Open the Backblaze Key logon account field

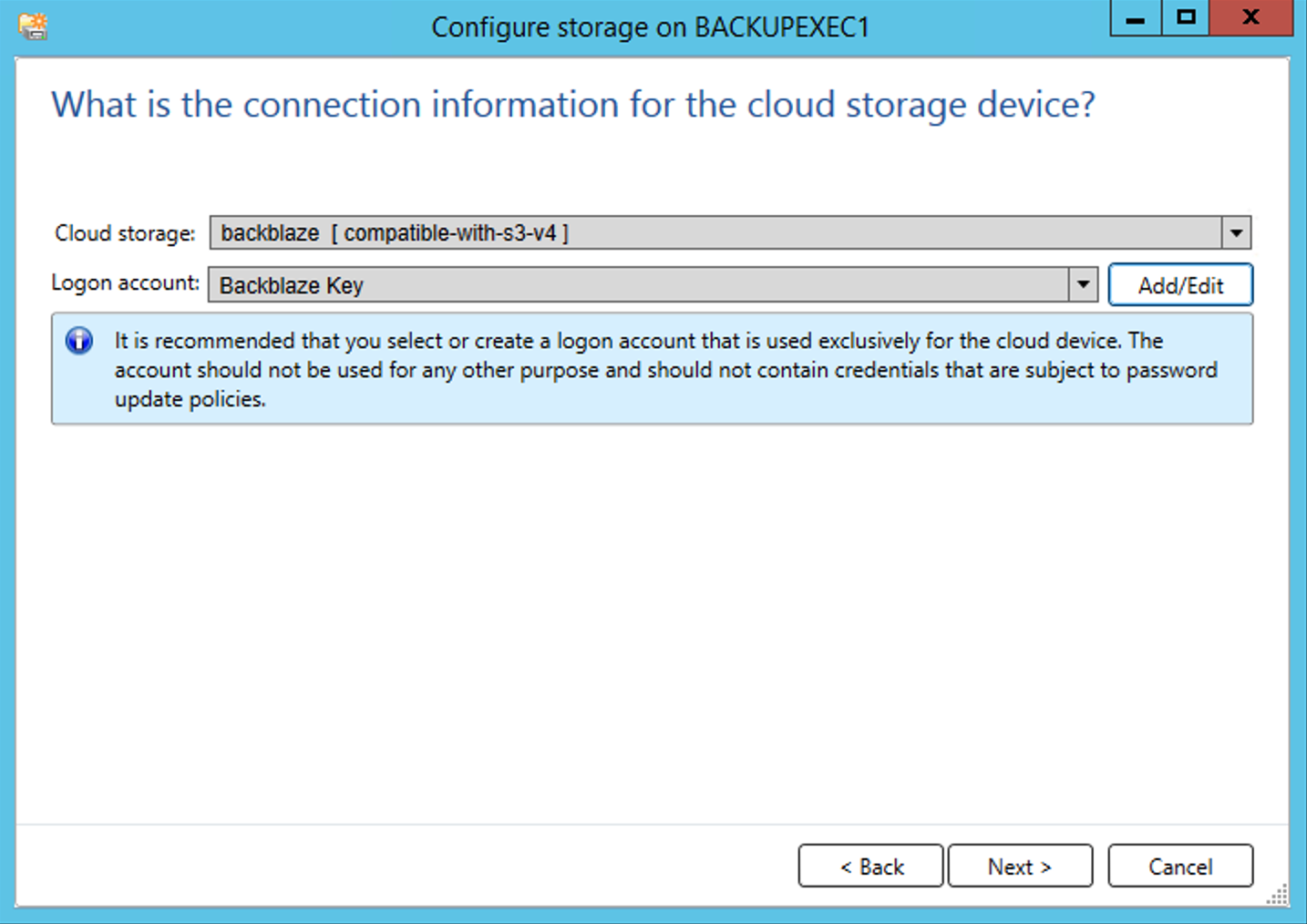tap(653, 284)
